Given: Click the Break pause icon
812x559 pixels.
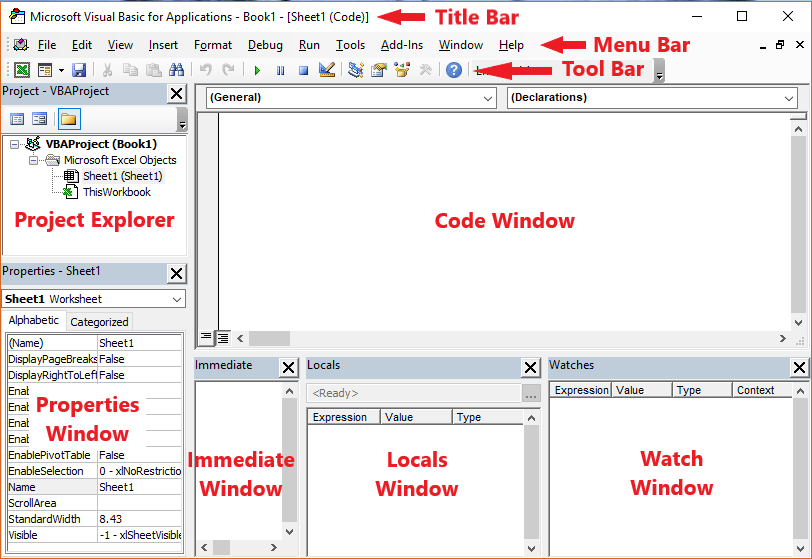Looking at the screenshot, I should [x=280, y=70].
